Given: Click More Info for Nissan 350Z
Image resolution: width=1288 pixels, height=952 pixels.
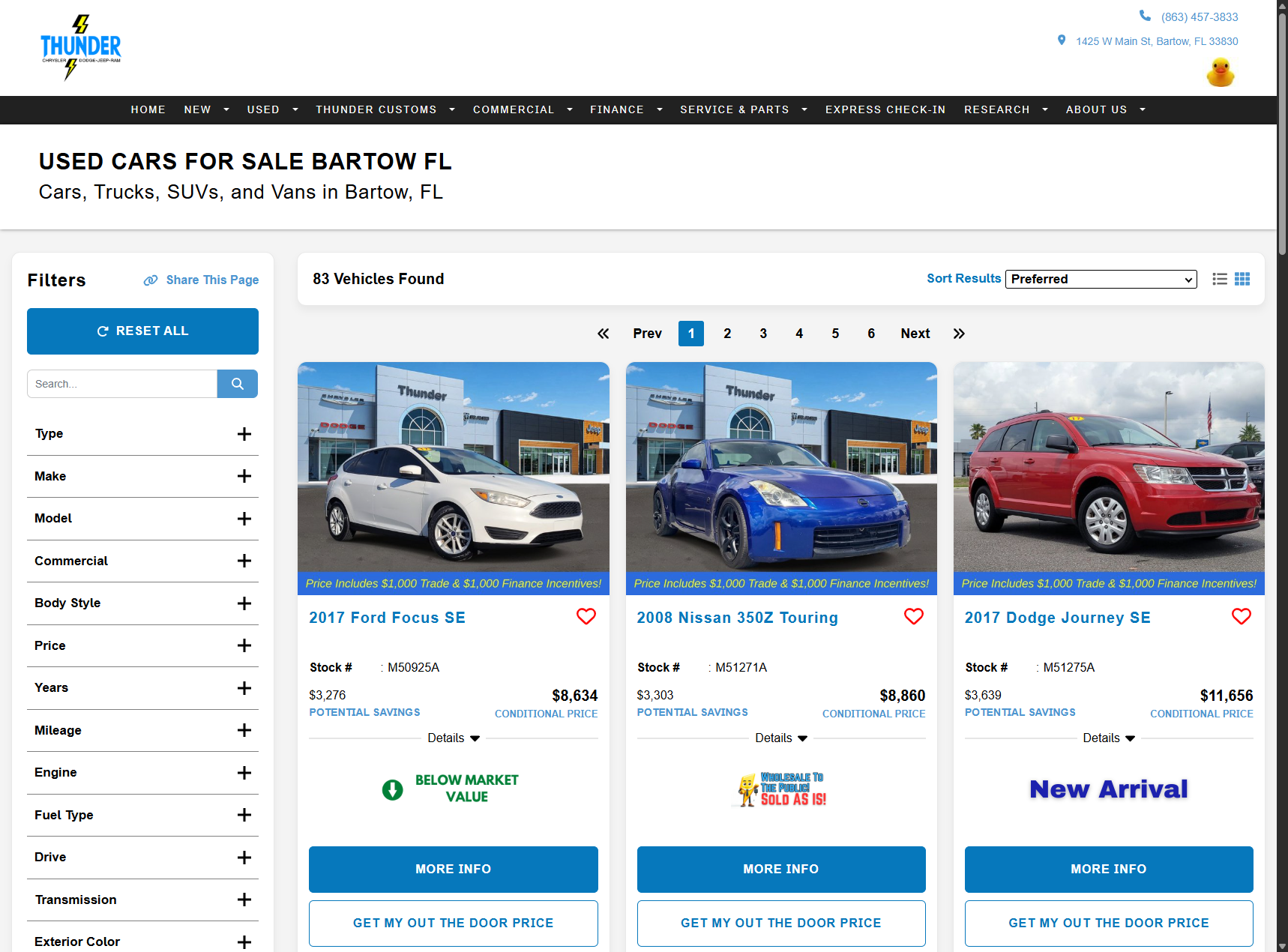Looking at the screenshot, I should tap(781, 870).
